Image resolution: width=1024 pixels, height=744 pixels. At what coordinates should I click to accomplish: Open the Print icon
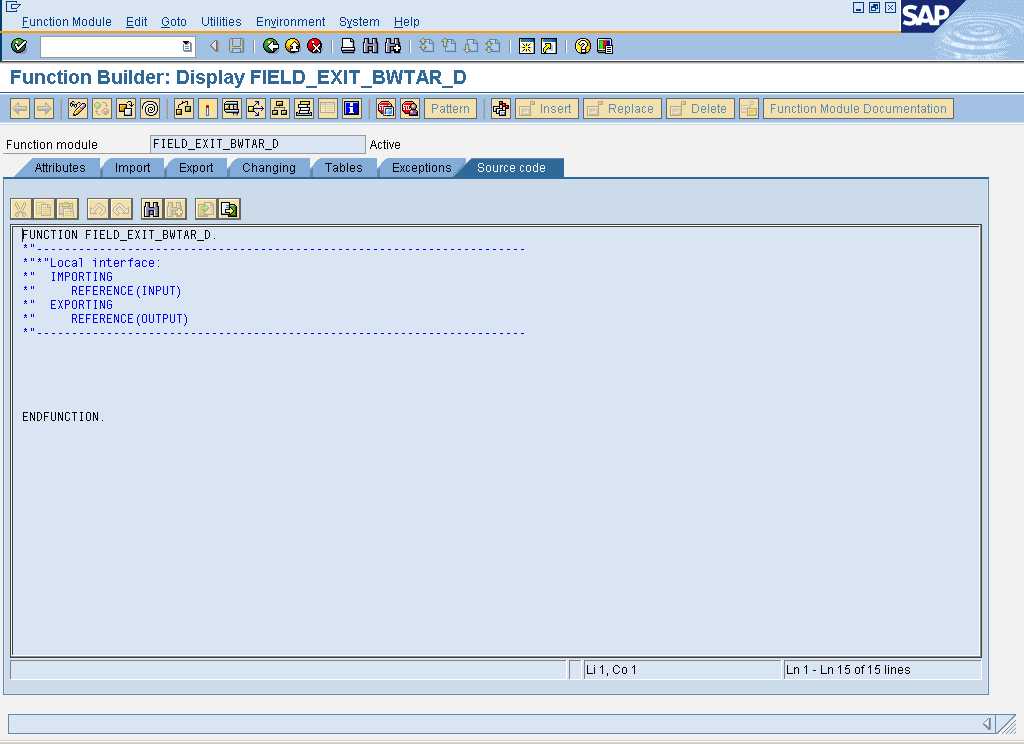[x=346, y=45]
